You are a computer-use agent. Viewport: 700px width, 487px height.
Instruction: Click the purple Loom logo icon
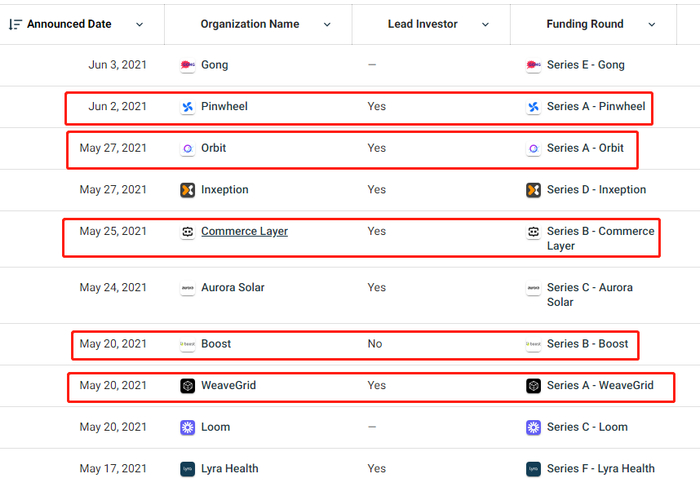click(x=187, y=428)
